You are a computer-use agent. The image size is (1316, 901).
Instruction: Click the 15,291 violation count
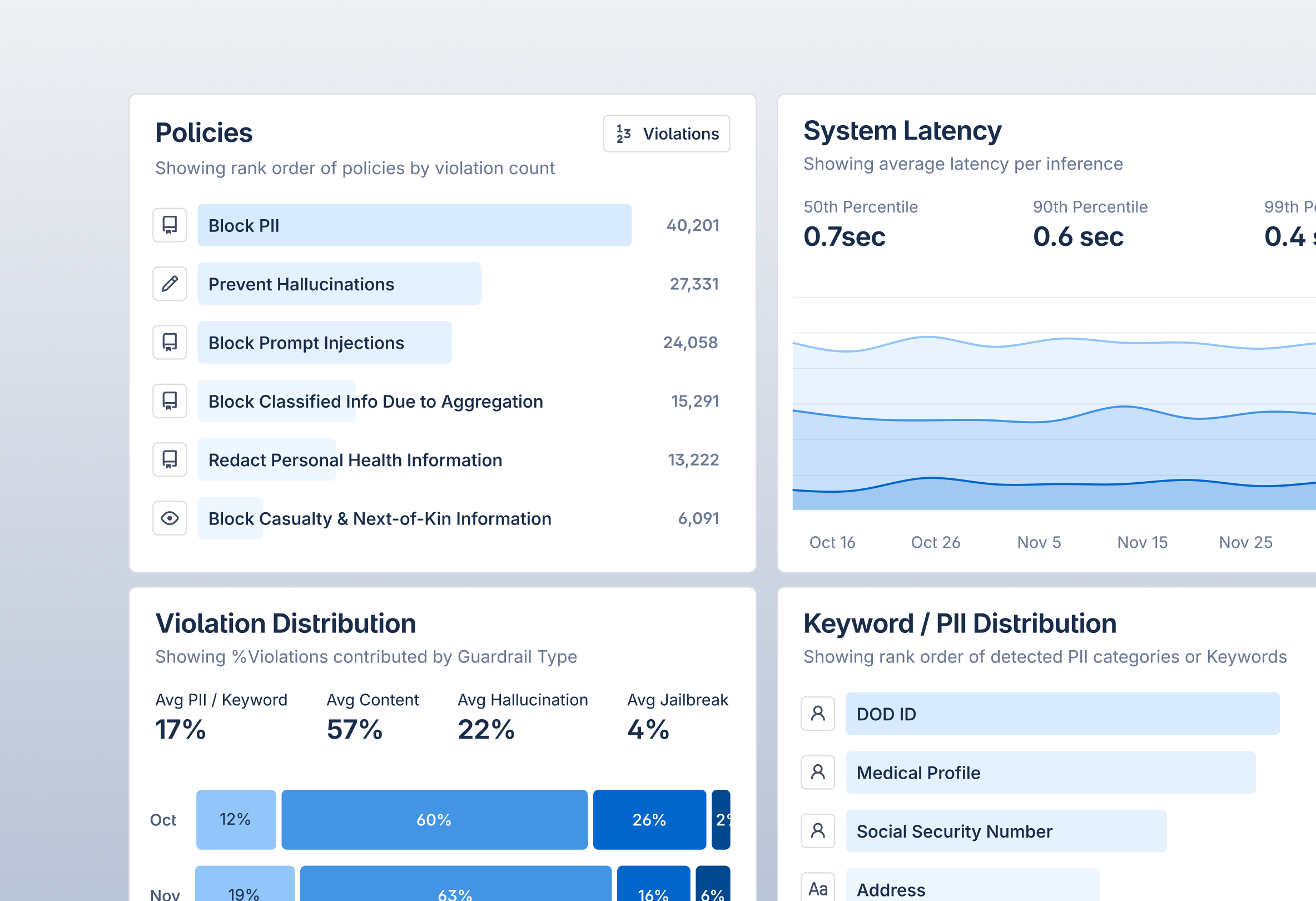[695, 402]
